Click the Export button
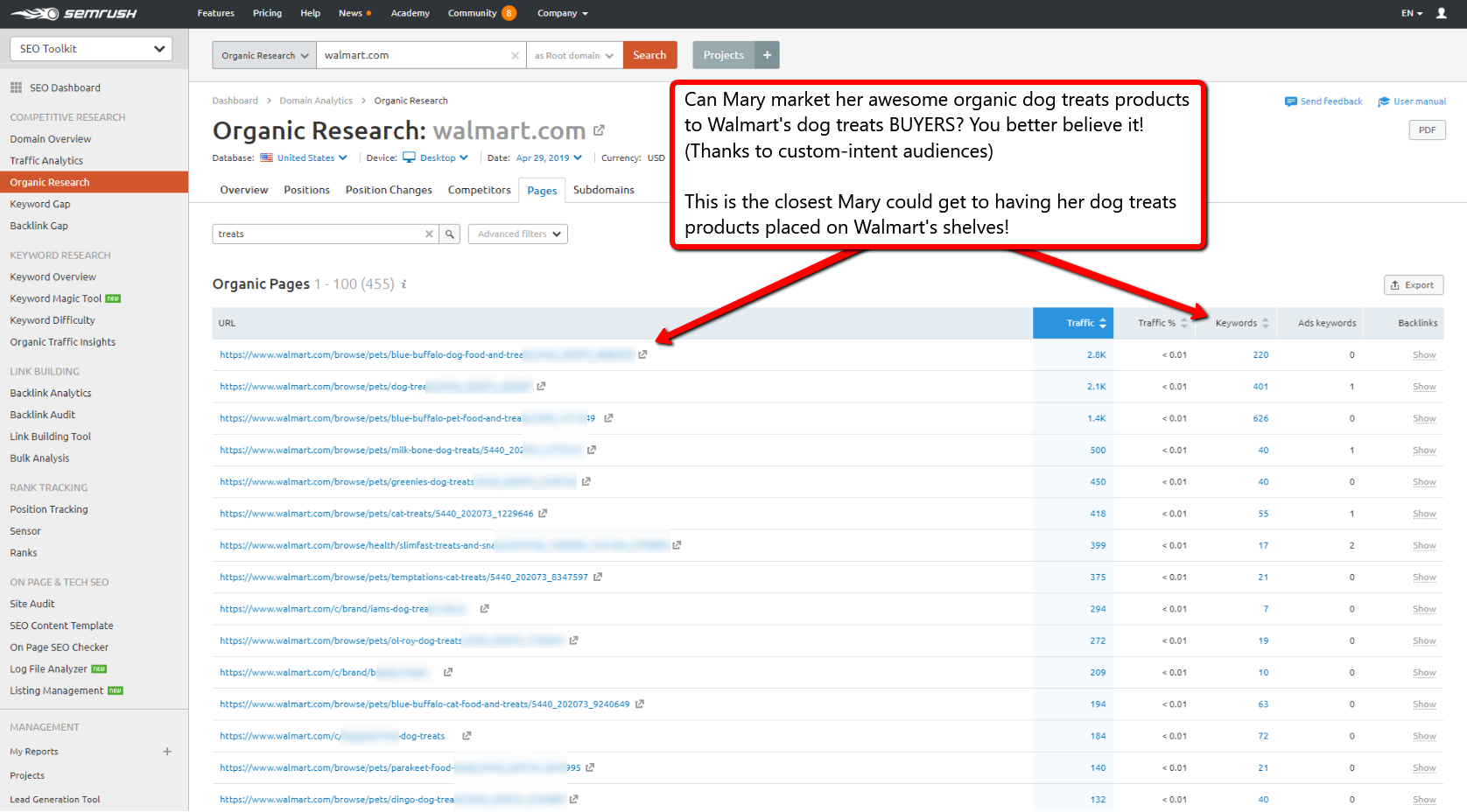The image size is (1467, 812). pyautogui.click(x=1413, y=285)
